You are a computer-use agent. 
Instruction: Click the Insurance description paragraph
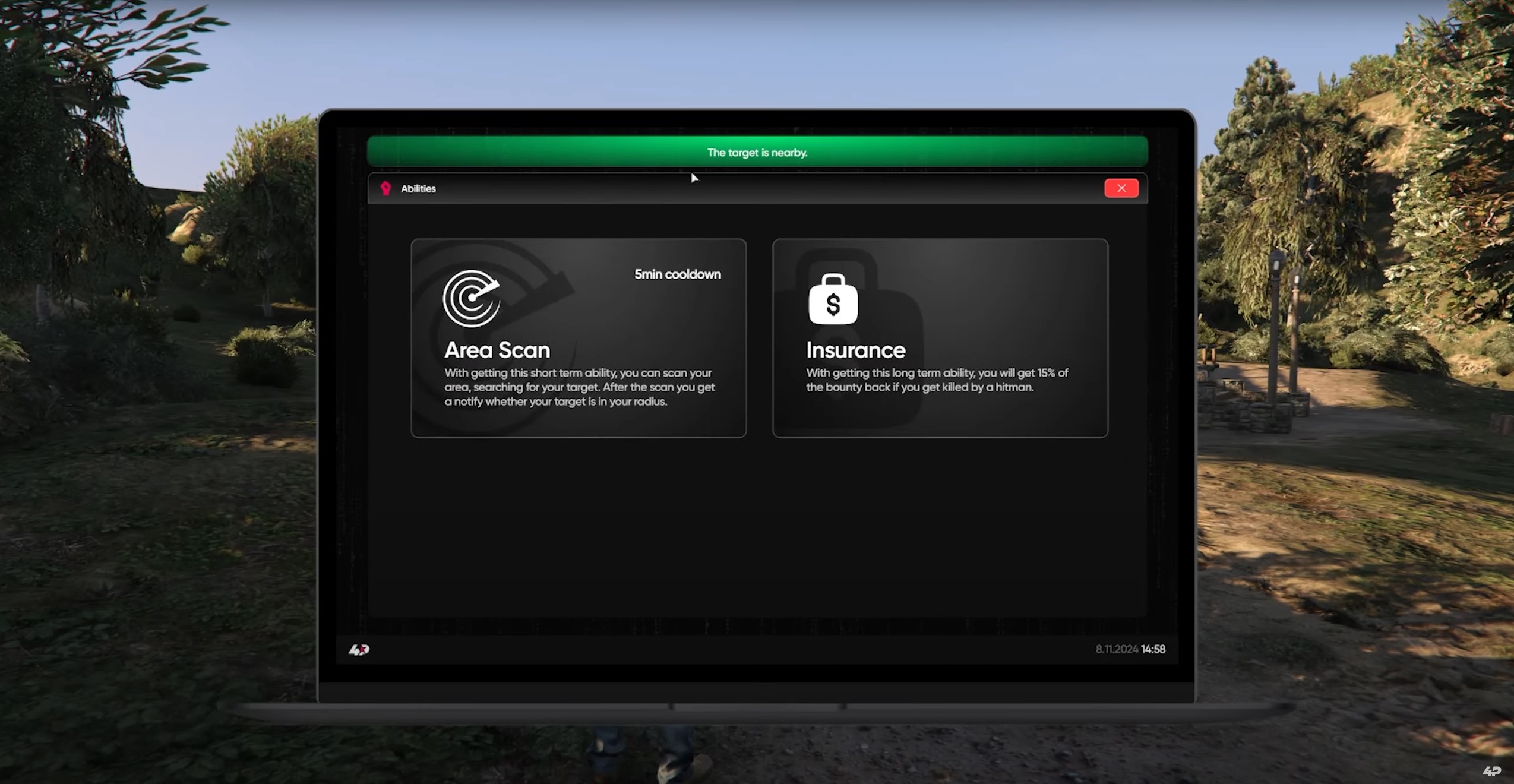[x=936, y=380]
